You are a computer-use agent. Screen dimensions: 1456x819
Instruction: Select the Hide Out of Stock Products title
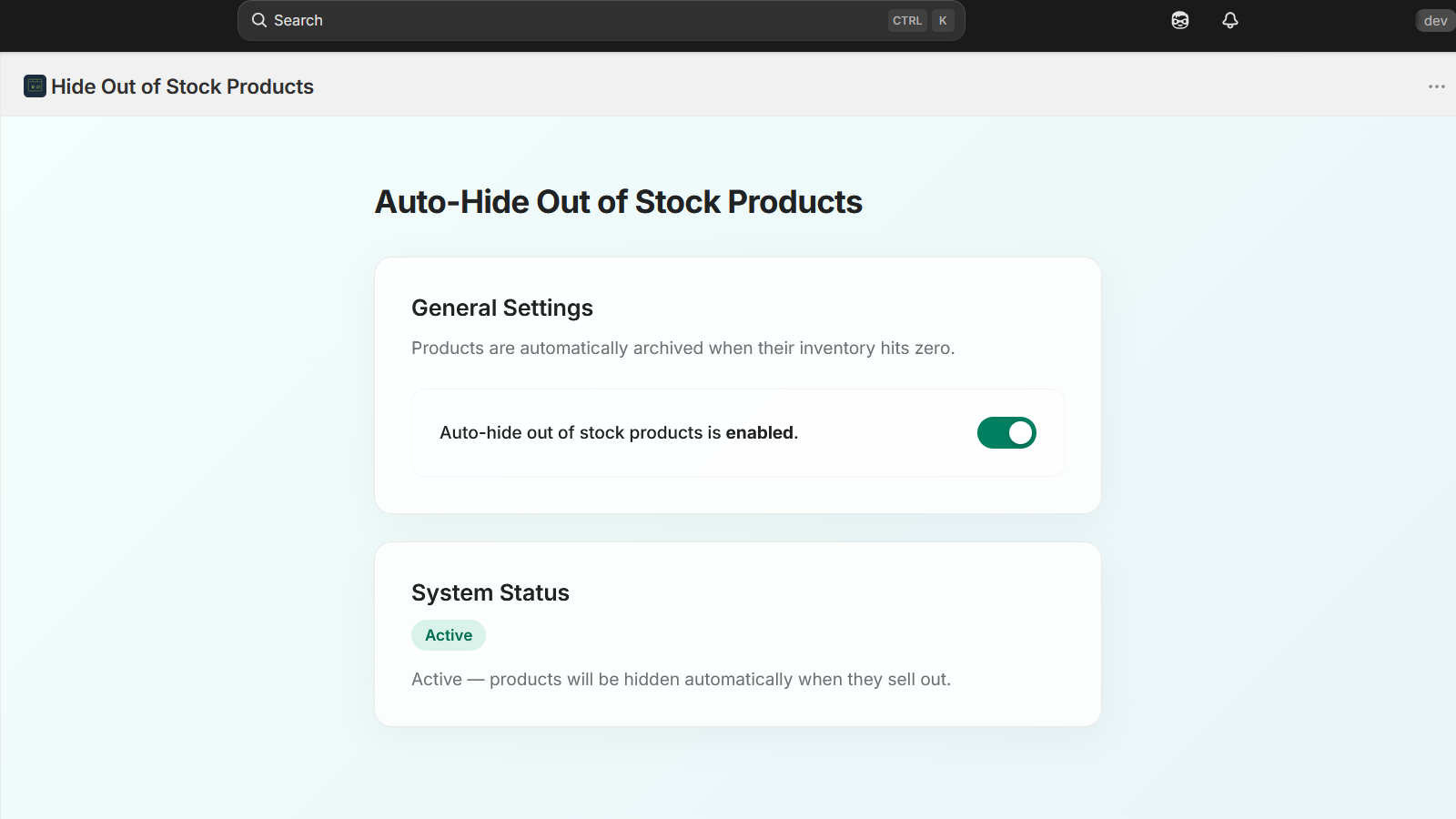coord(182,86)
